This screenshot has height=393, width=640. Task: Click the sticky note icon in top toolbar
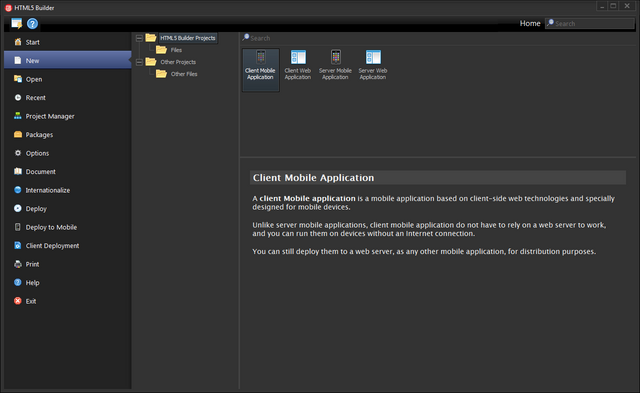click(16, 24)
